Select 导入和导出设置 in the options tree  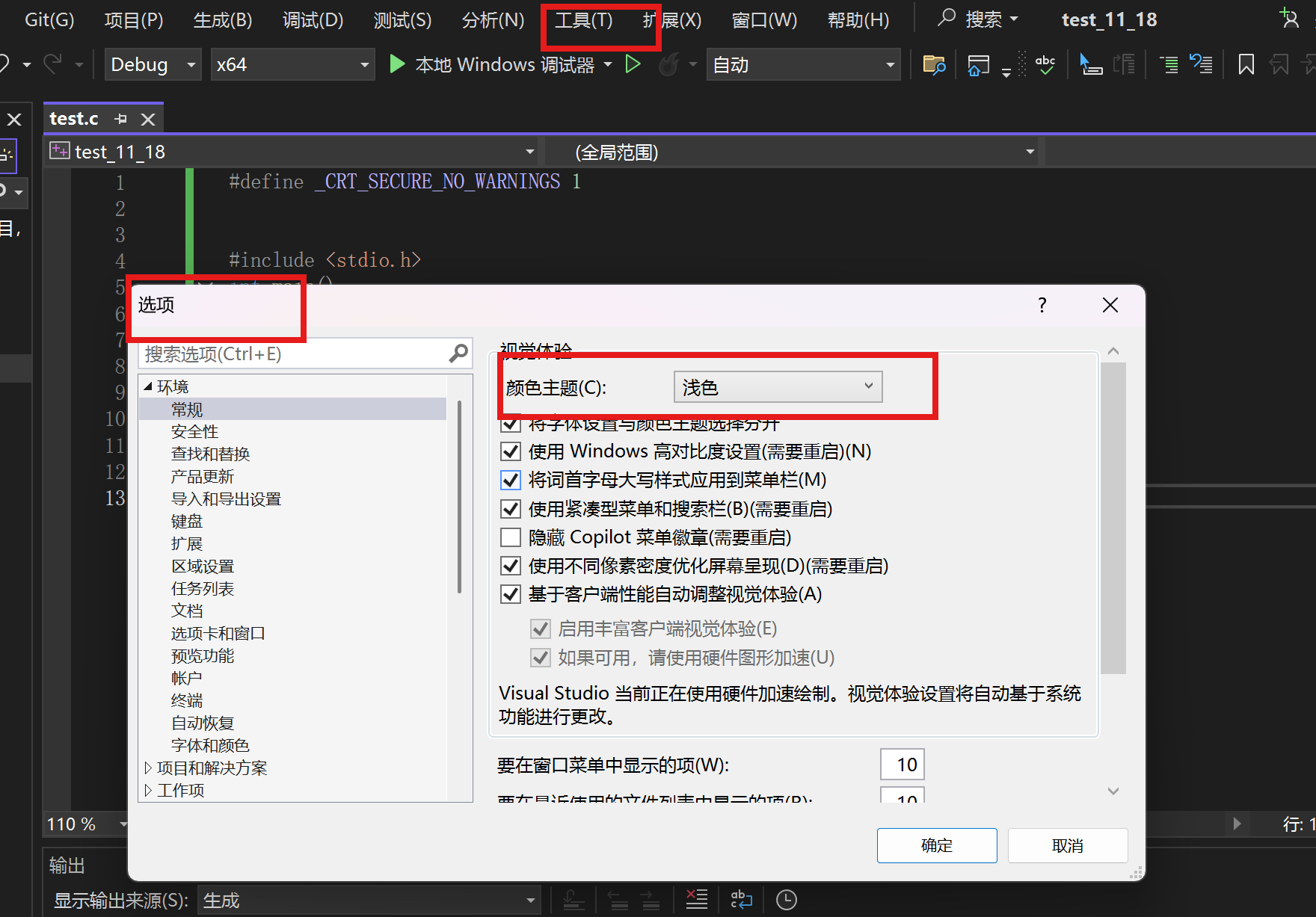[226, 498]
